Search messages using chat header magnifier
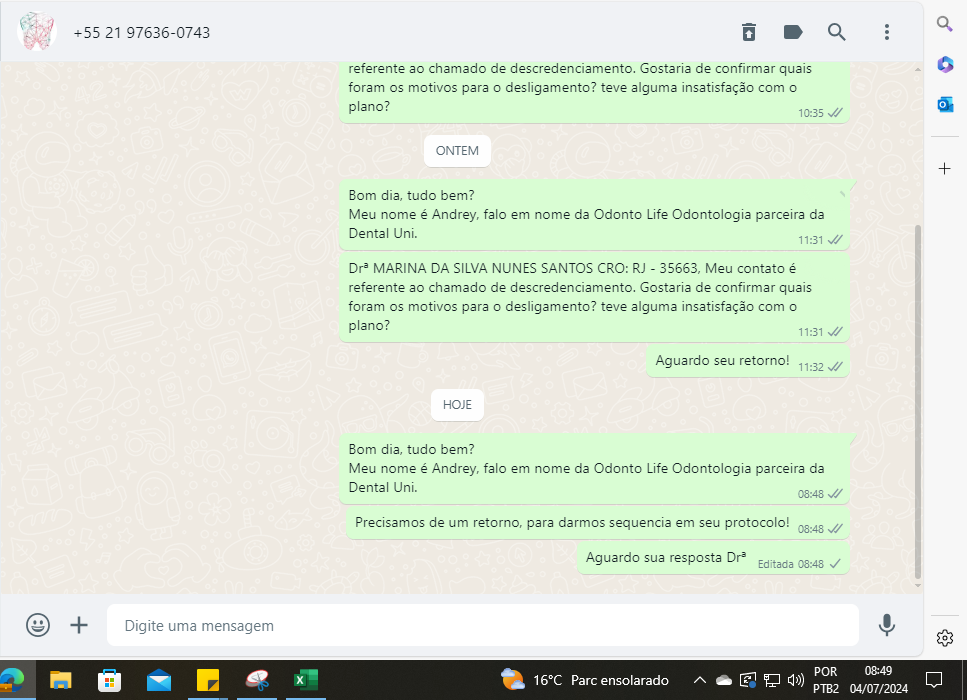967x700 pixels. coord(837,32)
